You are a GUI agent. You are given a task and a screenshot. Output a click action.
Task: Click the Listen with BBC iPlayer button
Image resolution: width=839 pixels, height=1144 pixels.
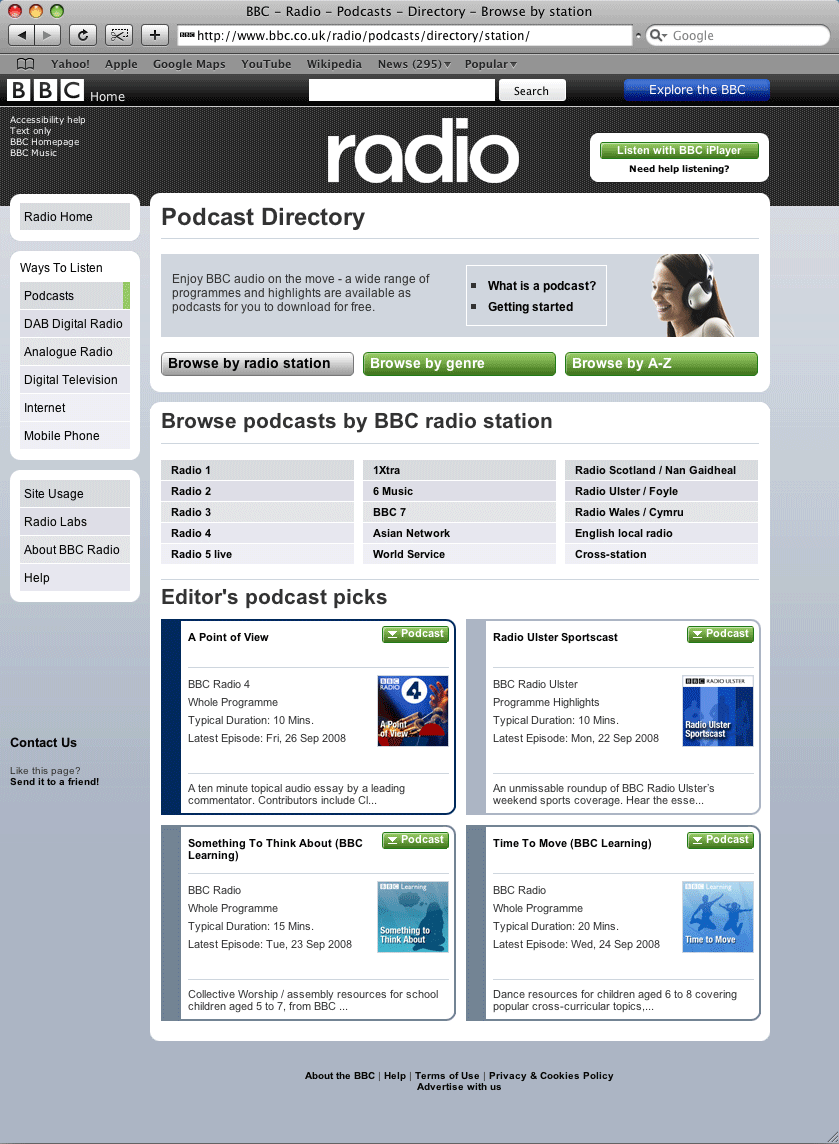[679, 150]
